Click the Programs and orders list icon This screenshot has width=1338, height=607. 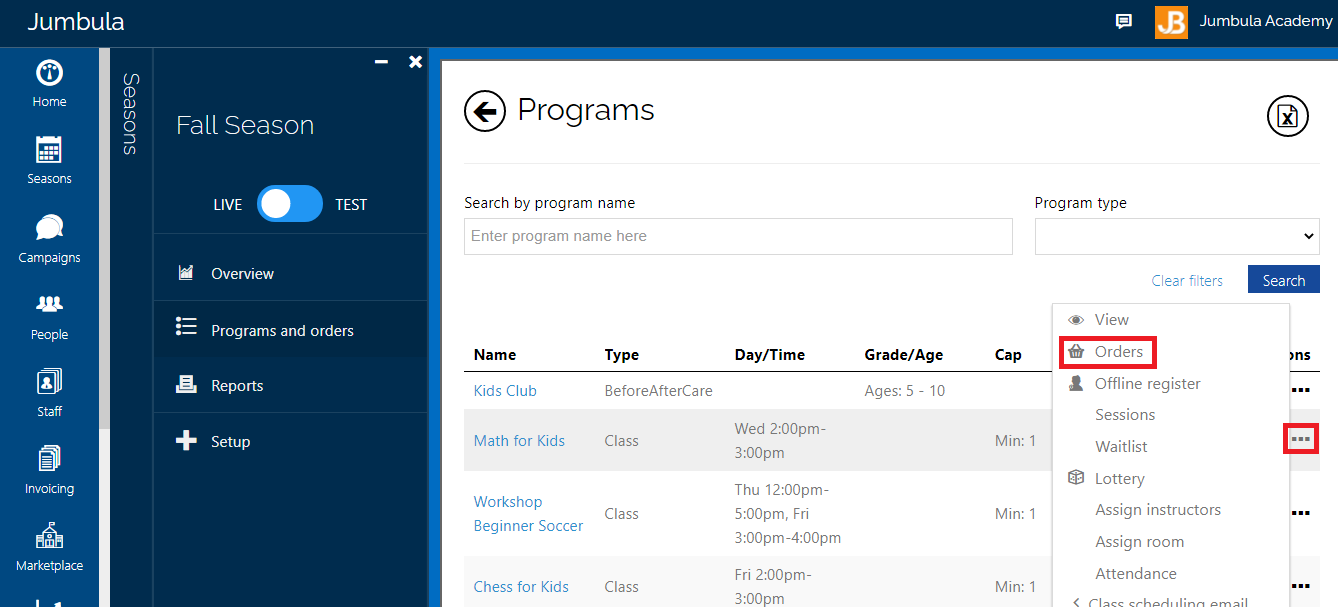point(186,326)
